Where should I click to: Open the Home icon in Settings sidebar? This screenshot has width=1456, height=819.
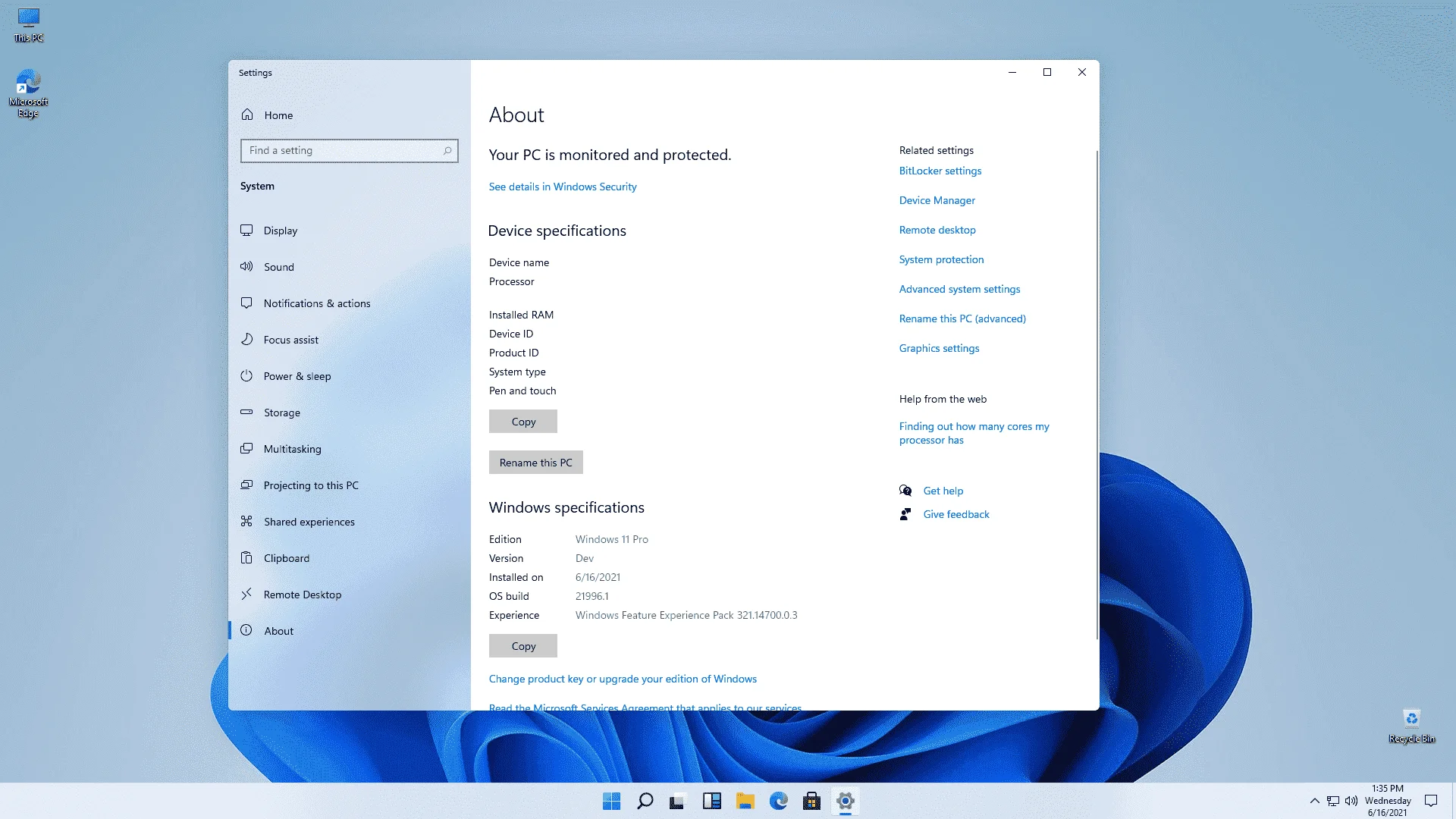[247, 115]
